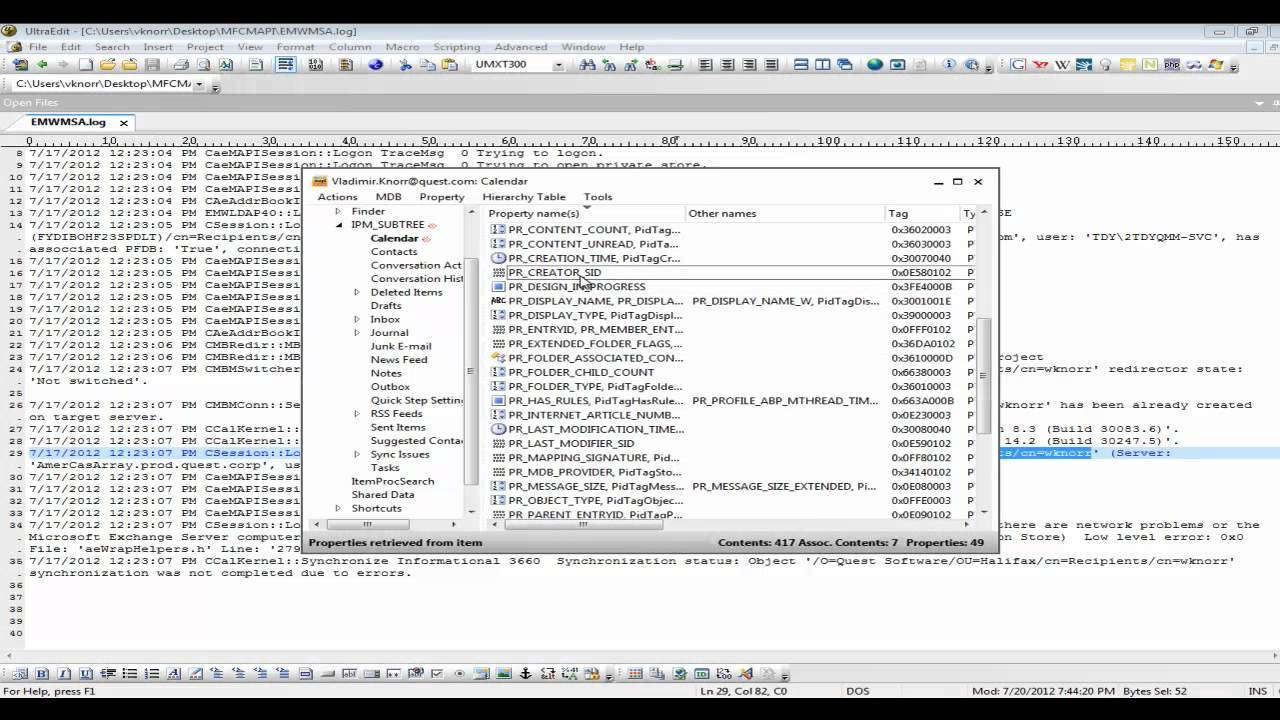1280x720 pixels.
Task: Open the Tools menu in MFCMAPI window
Action: [598, 197]
